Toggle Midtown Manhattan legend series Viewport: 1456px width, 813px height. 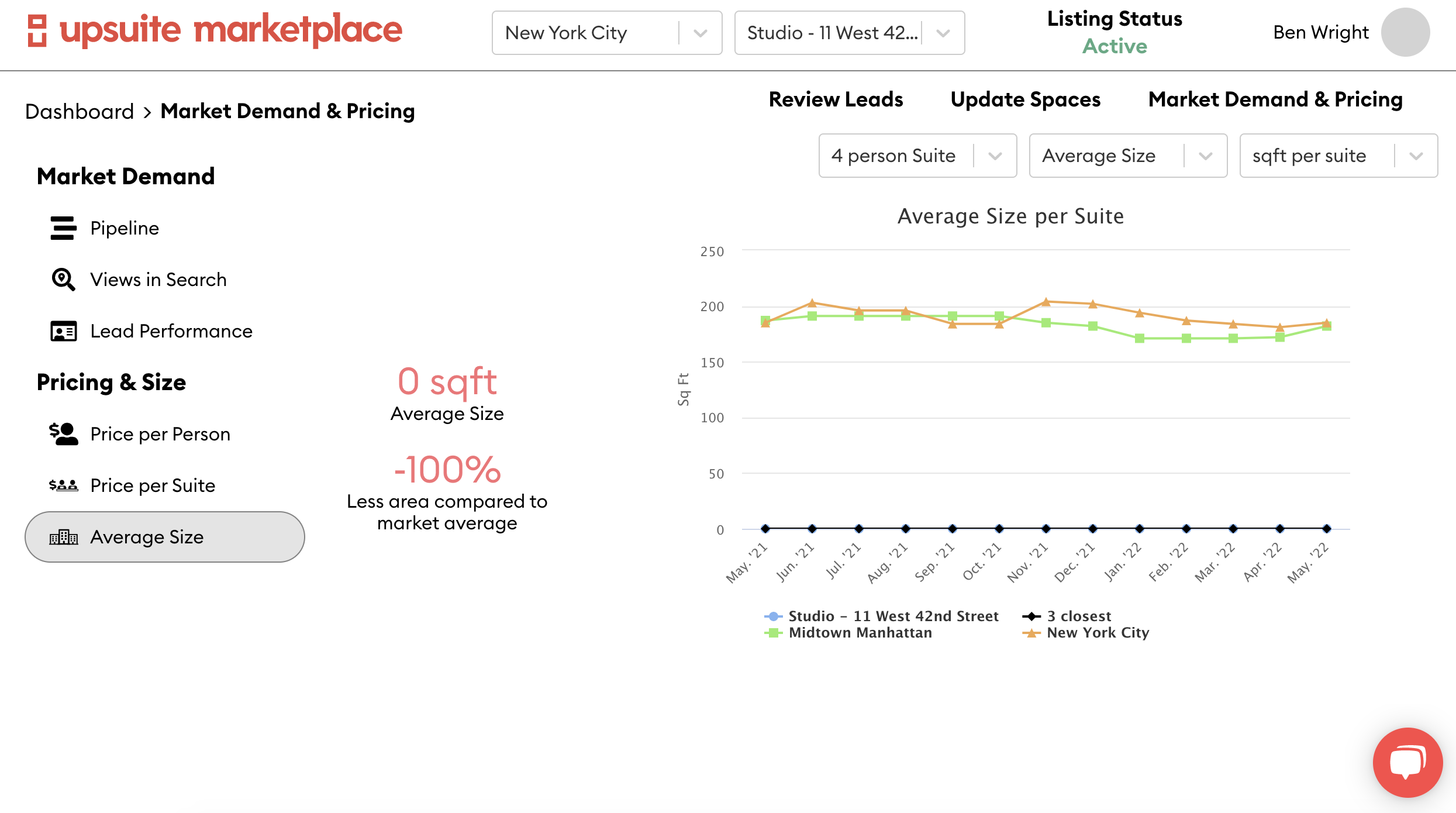(848, 632)
